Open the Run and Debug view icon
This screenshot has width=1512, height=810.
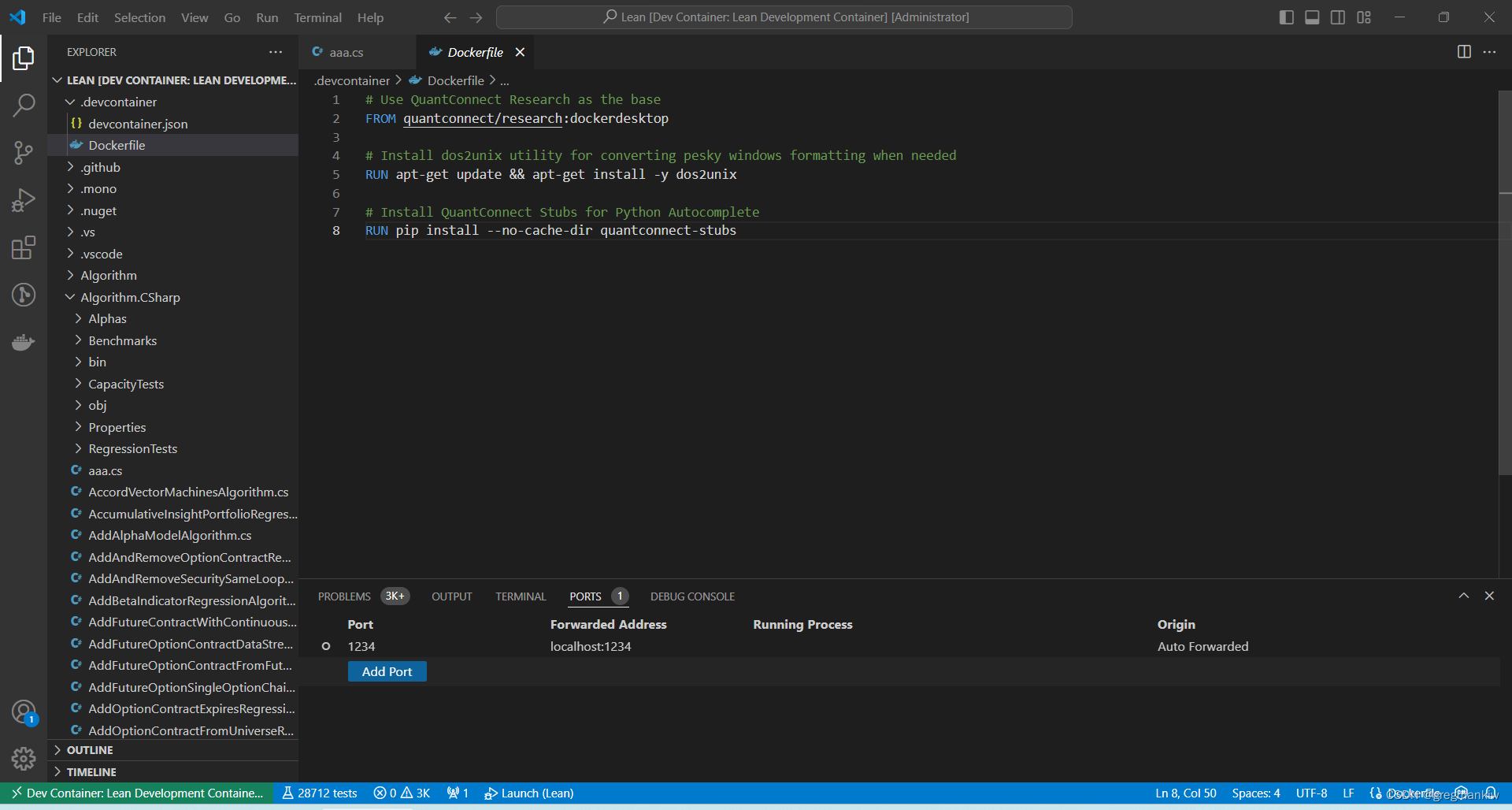[24, 200]
